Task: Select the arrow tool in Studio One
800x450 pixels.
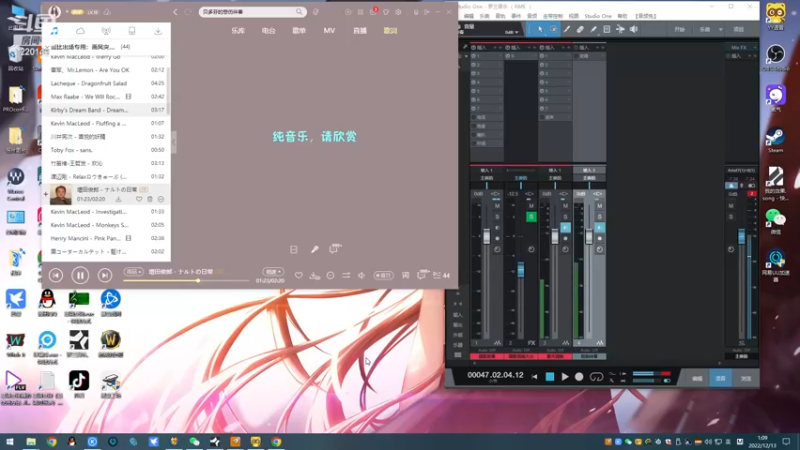Action: coord(541,30)
